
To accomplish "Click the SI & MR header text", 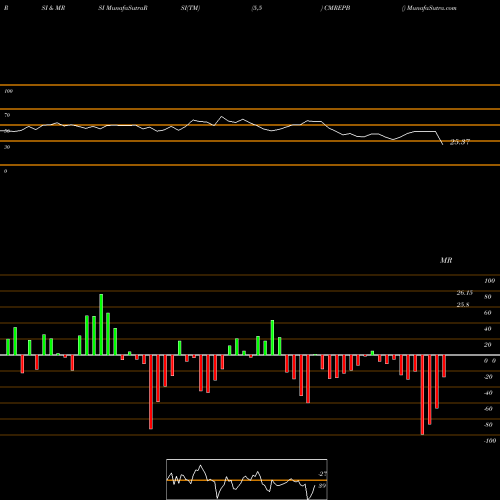I will (x=53, y=8).
